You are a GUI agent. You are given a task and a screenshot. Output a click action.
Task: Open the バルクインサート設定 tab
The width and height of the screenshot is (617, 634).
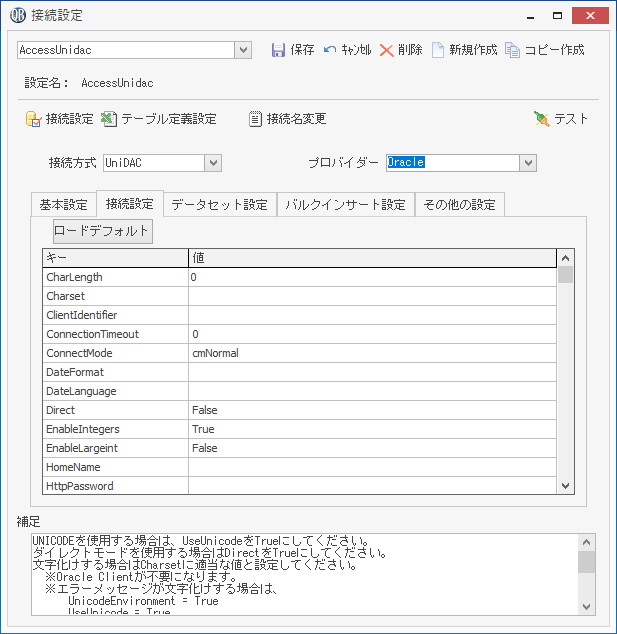click(346, 205)
